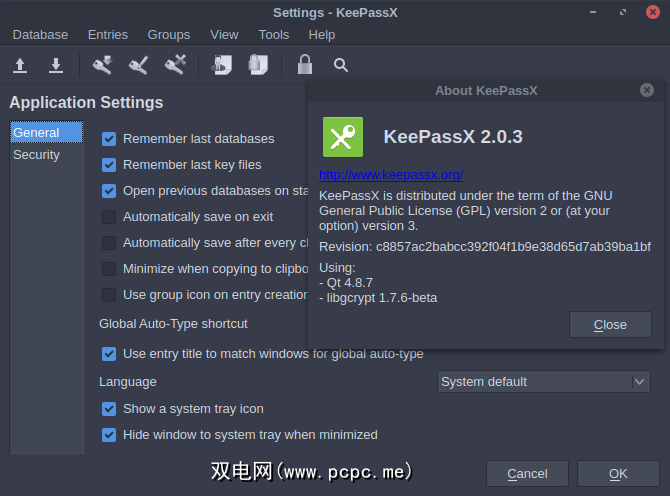Enable Automatically save after every change
The image size is (670, 496).
(x=109, y=243)
